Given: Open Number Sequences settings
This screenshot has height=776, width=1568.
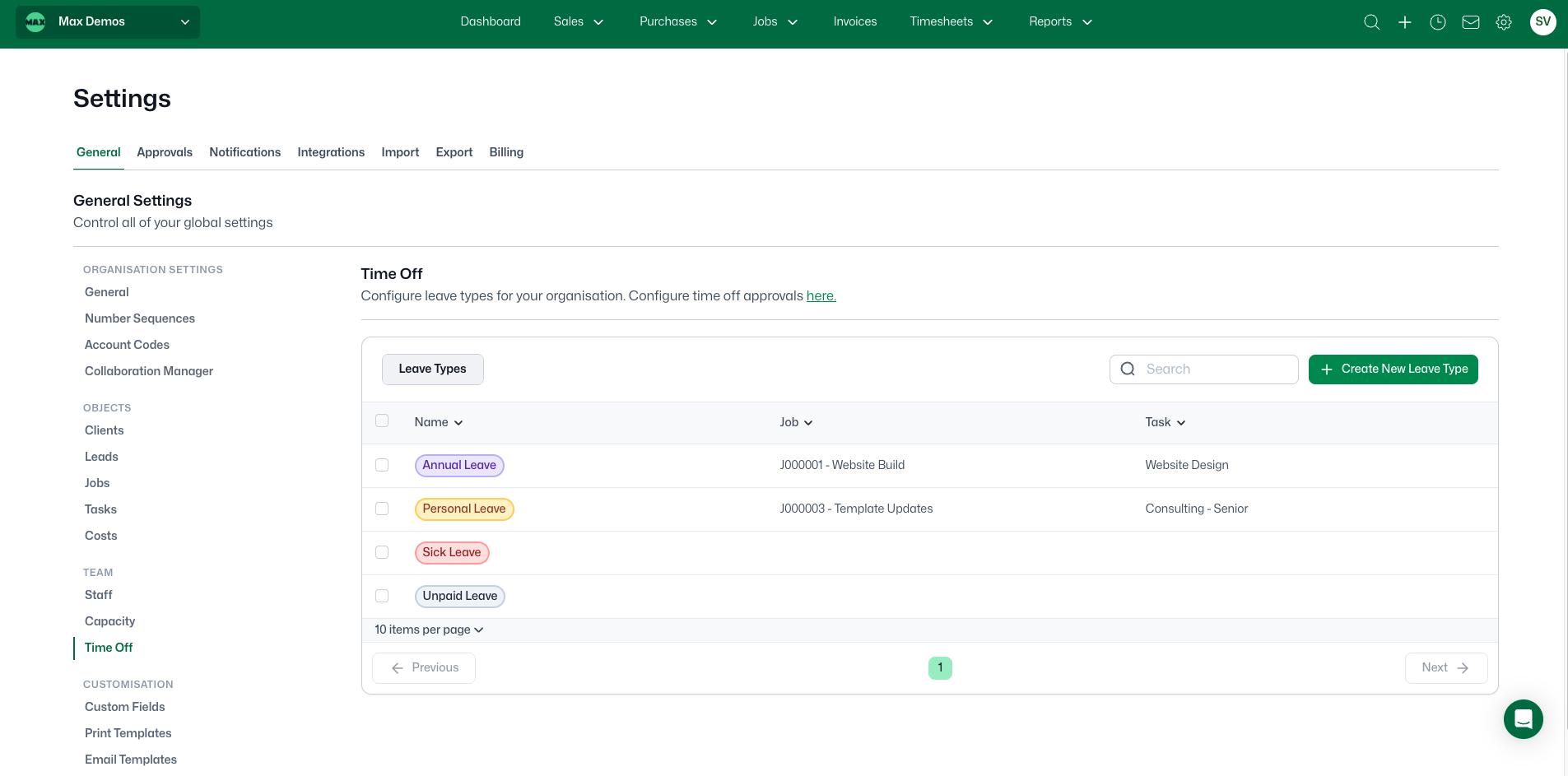Looking at the screenshot, I should point(140,318).
